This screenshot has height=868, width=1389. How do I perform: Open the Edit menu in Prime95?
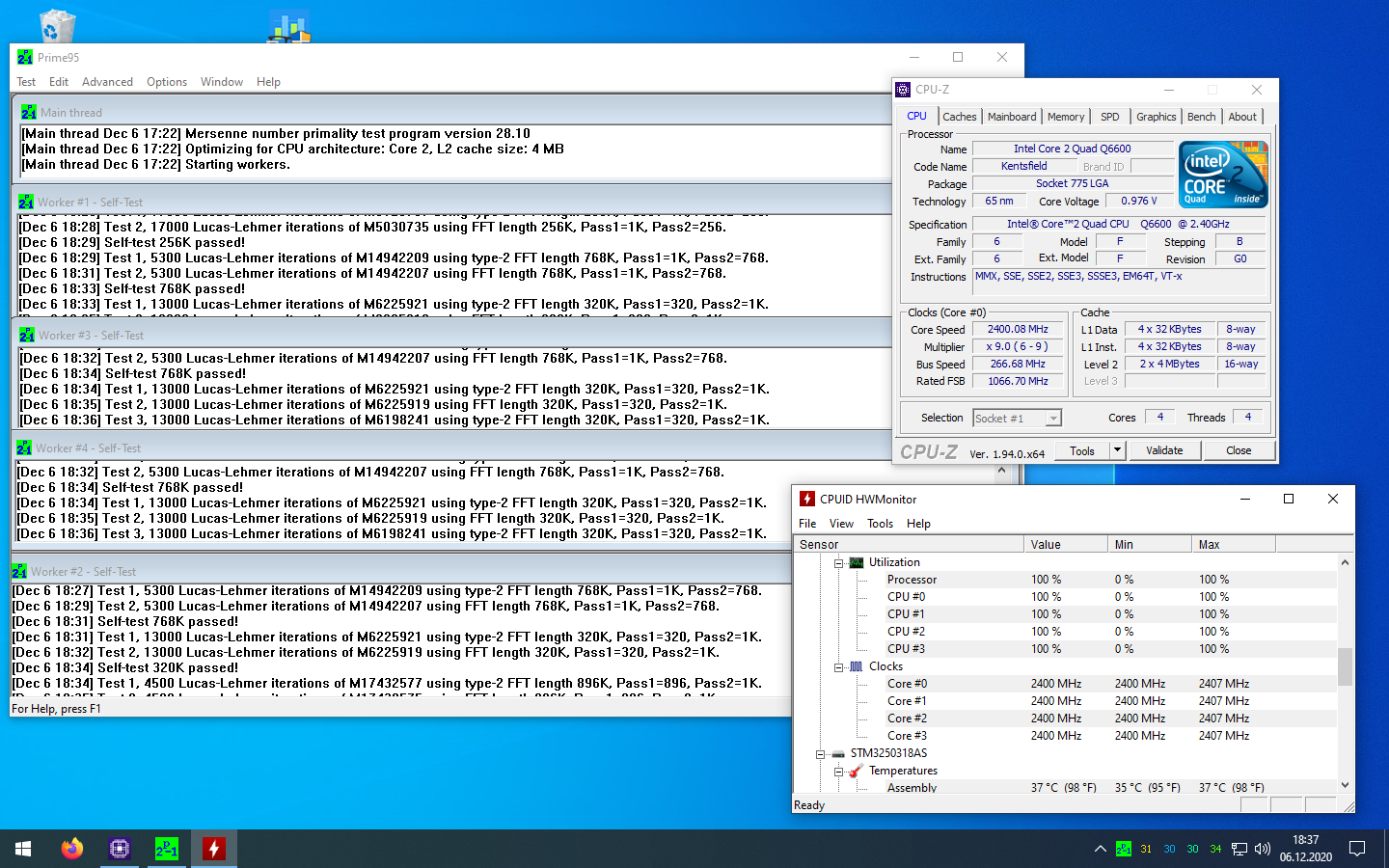coord(59,82)
